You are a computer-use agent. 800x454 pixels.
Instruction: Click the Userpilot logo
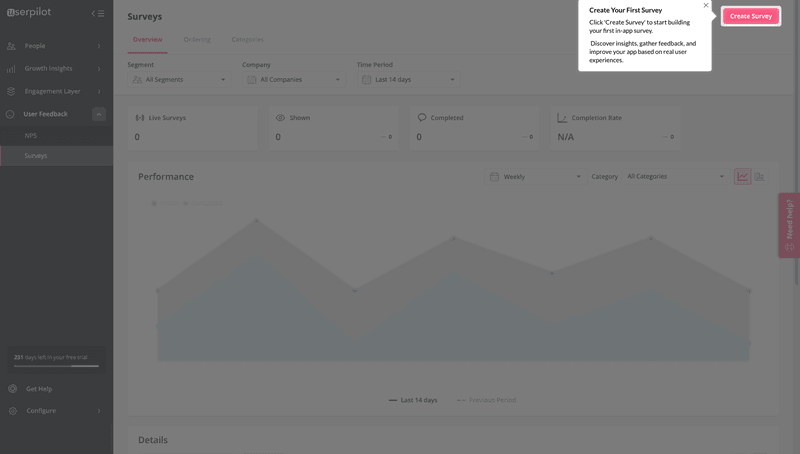point(29,12)
